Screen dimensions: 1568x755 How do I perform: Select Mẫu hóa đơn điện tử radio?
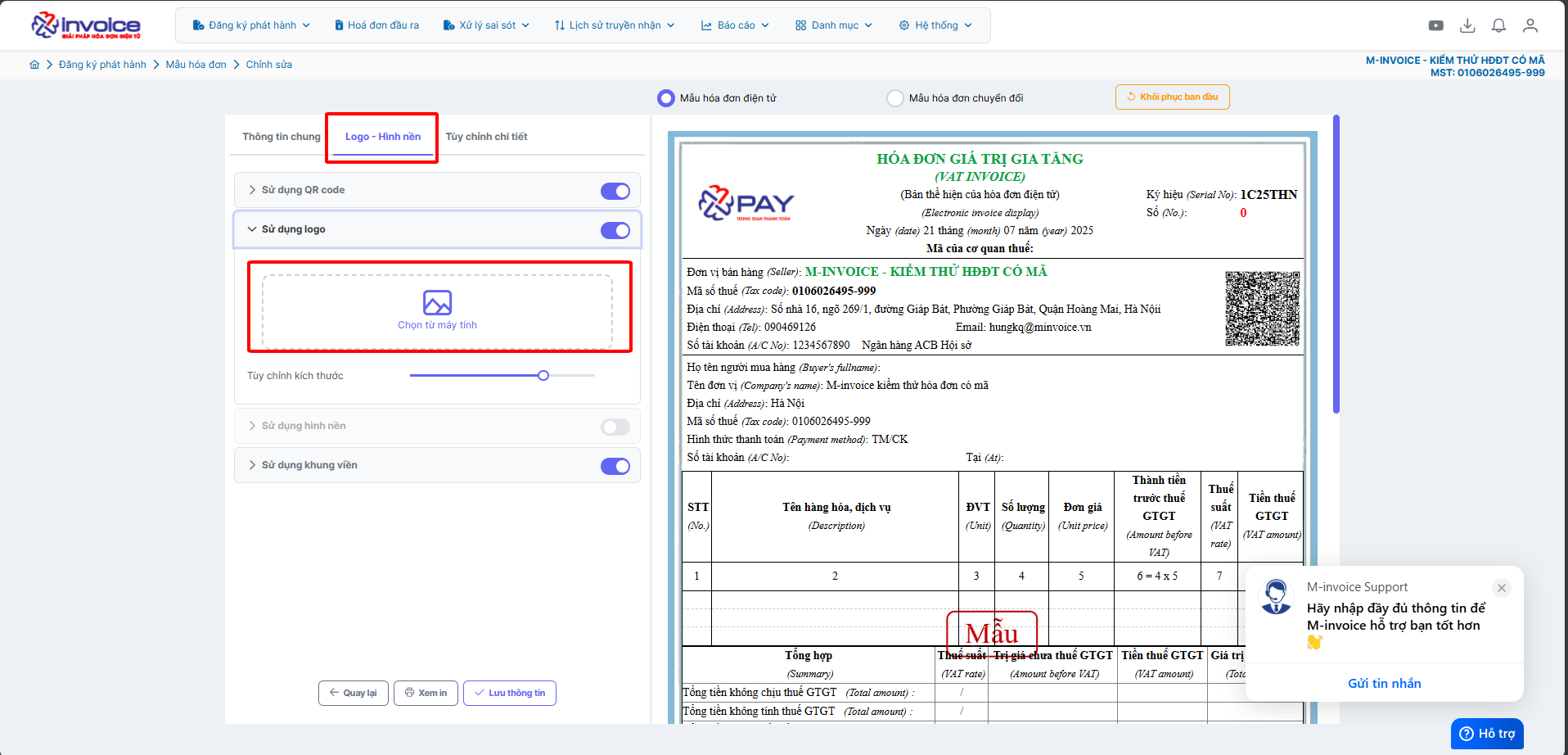pos(666,98)
